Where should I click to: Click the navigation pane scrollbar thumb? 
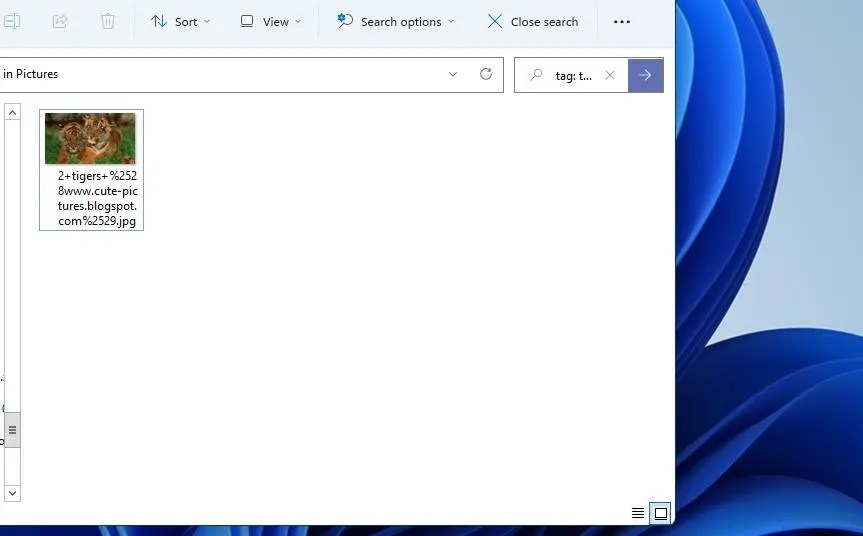(13, 430)
